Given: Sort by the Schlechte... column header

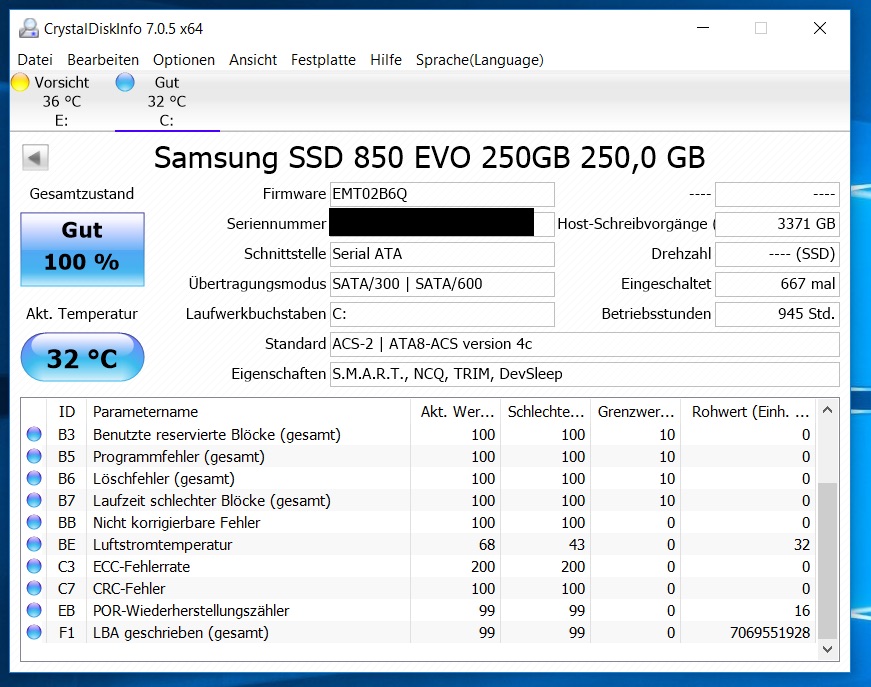Looking at the screenshot, I should click(545, 412).
